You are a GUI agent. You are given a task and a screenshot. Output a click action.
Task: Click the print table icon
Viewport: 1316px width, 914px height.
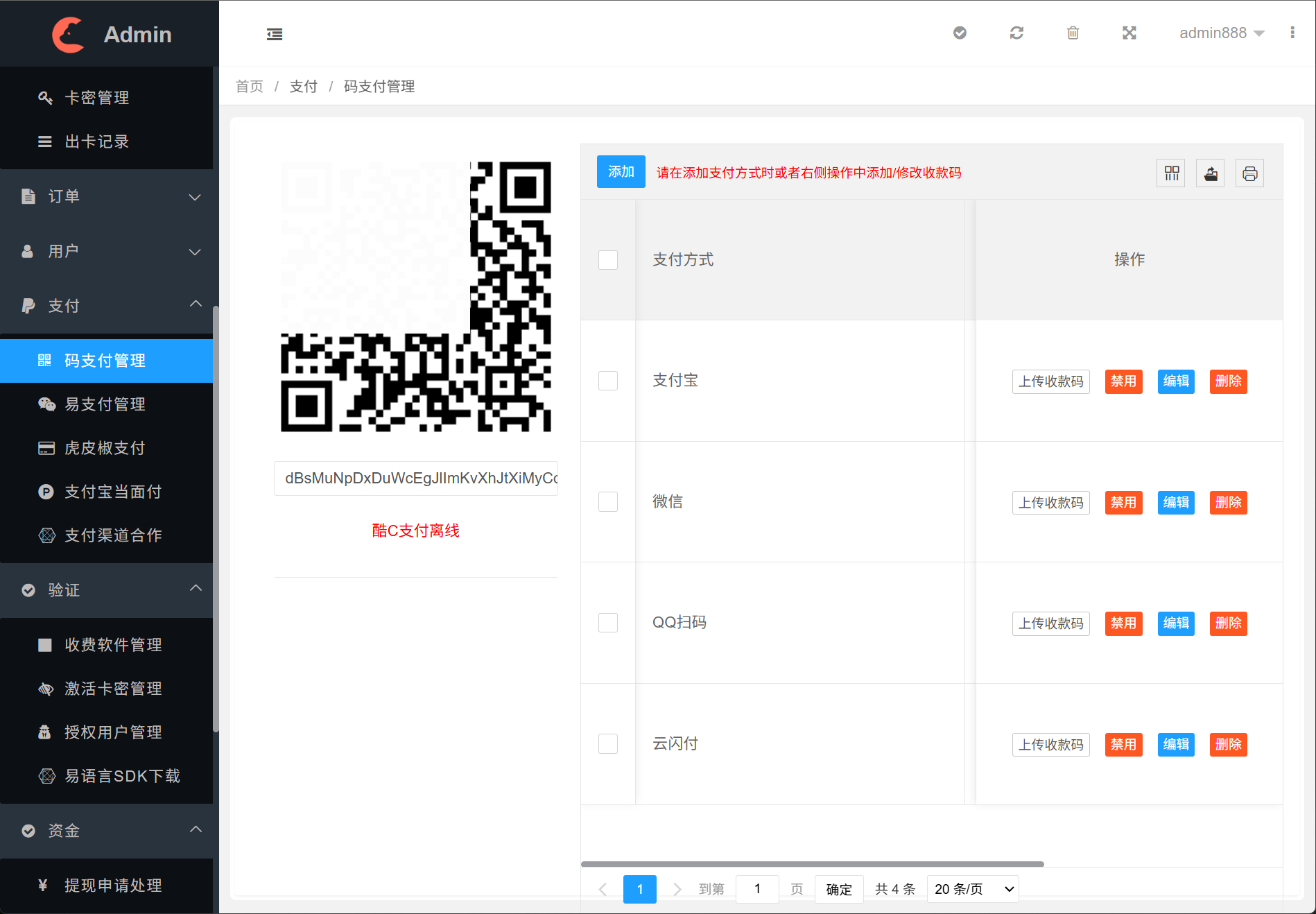pyautogui.click(x=1249, y=173)
